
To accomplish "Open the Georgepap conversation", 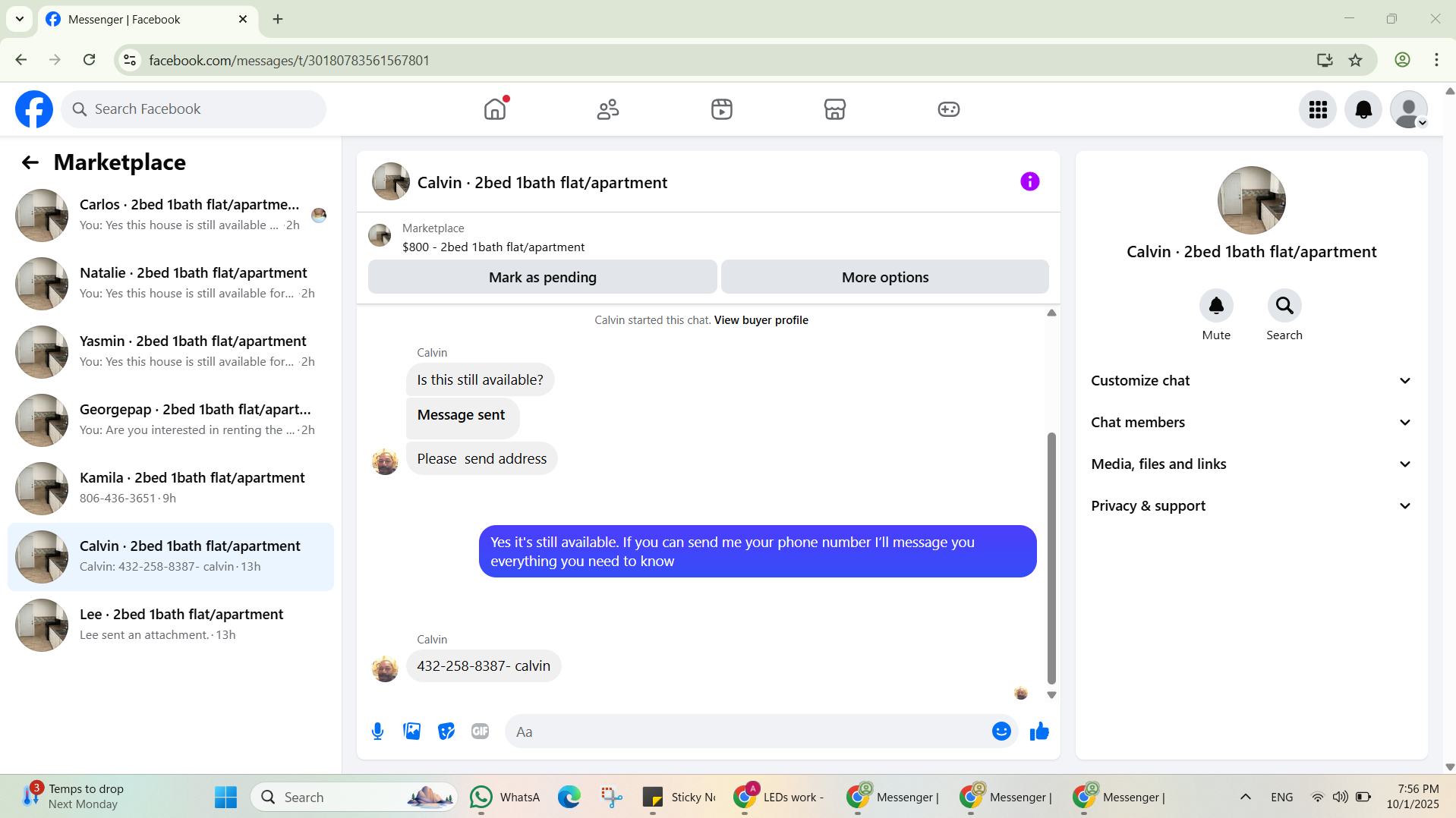I will 171,420.
